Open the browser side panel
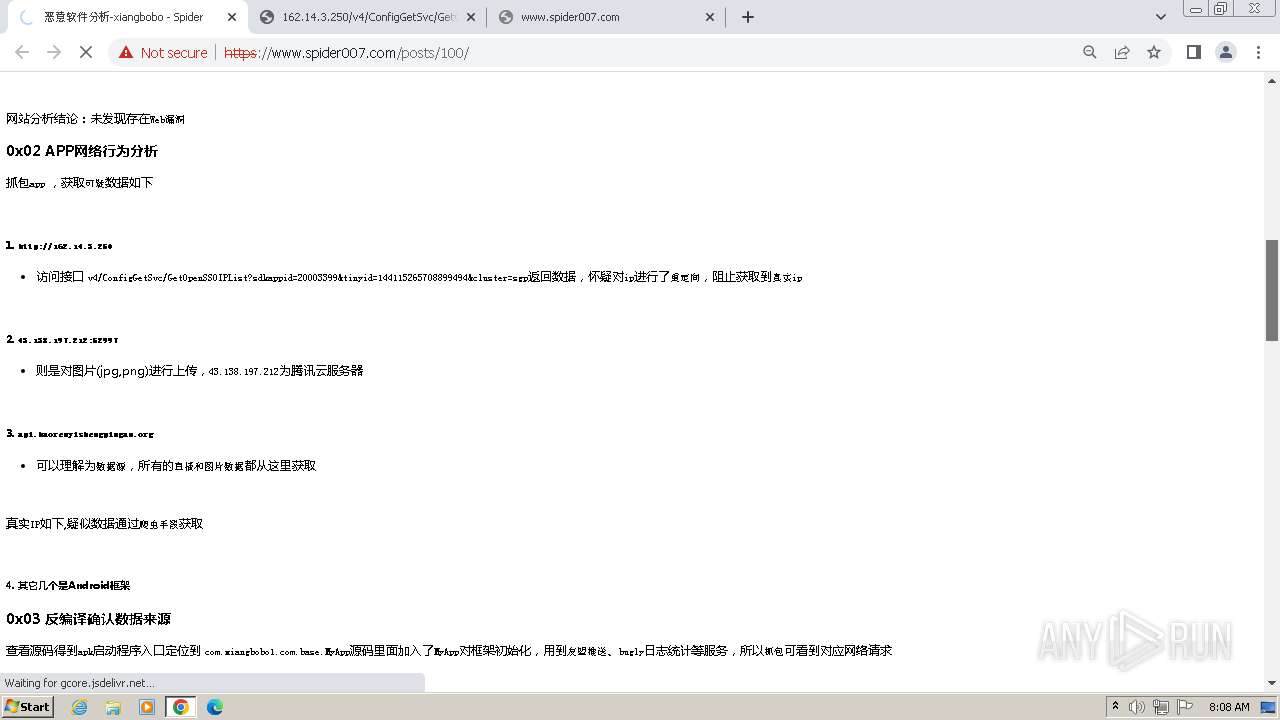This screenshot has height=720, width=1280. point(1194,52)
